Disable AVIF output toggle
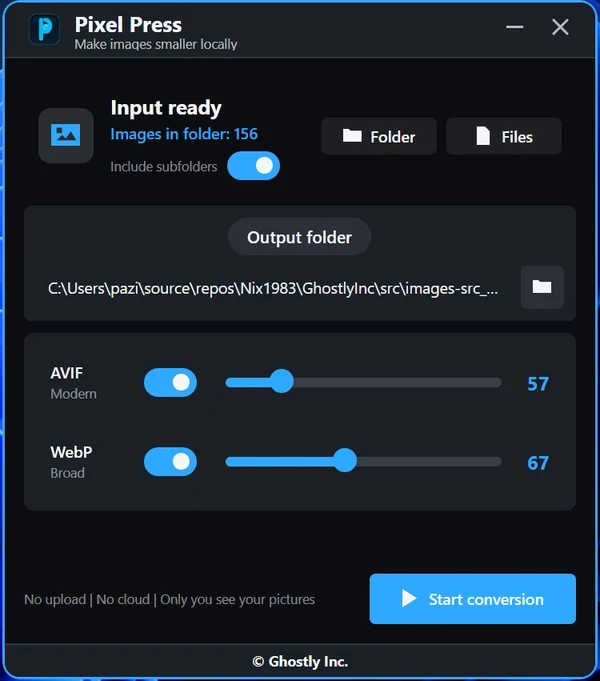The width and height of the screenshot is (600, 681). (170, 383)
